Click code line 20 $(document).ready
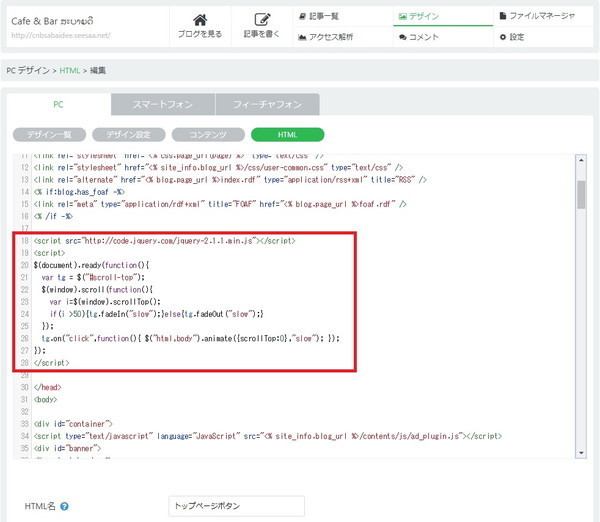 [x=91, y=265]
